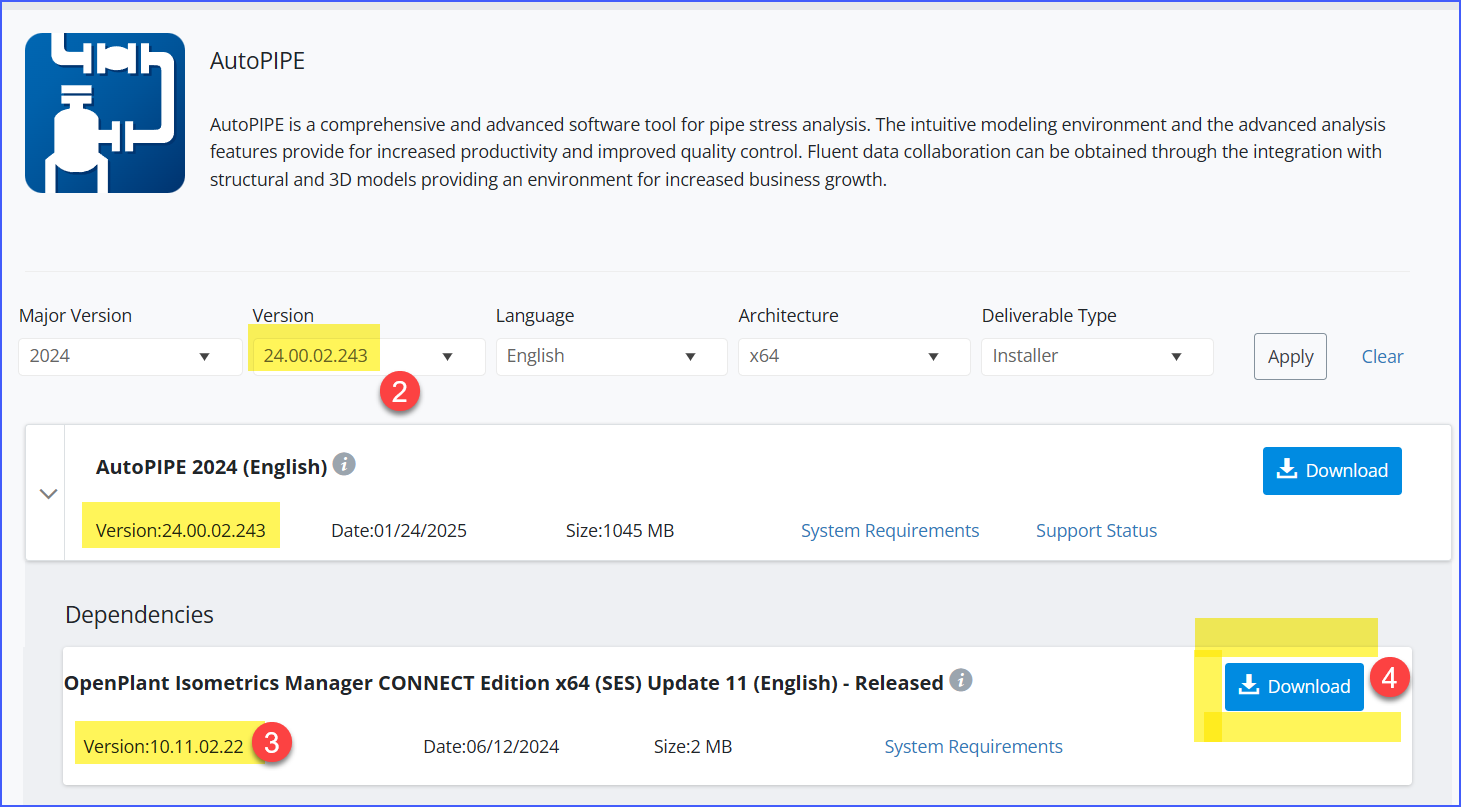
Task: Open the Version dropdown showing 24.00.02.243
Action: point(368,356)
